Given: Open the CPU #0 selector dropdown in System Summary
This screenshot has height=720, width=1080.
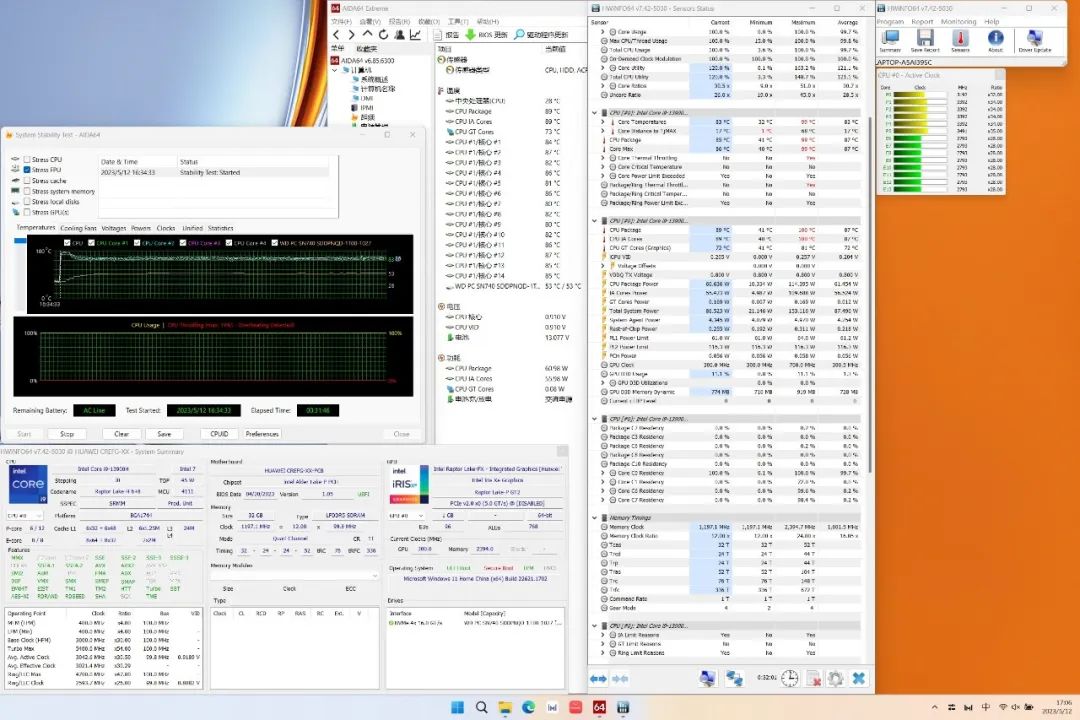Looking at the screenshot, I should point(24,515).
